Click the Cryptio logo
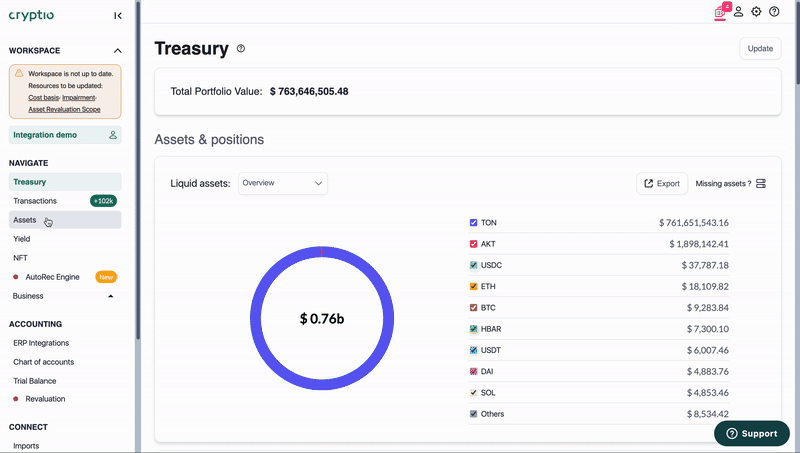This screenshot has width=800, height=453. pyautogui.click(x=31, y=15)
